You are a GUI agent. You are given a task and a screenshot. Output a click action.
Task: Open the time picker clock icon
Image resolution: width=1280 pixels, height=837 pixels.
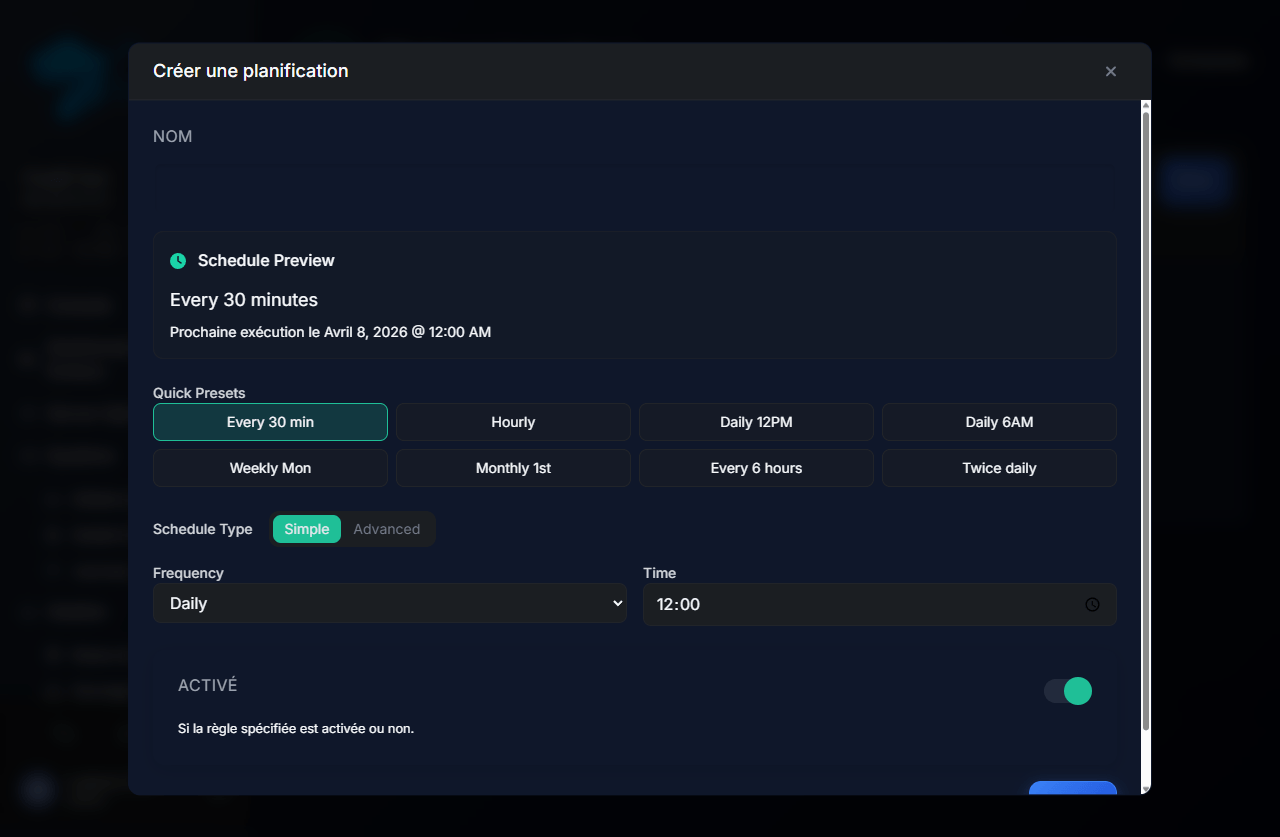(x=1092, y=604)
